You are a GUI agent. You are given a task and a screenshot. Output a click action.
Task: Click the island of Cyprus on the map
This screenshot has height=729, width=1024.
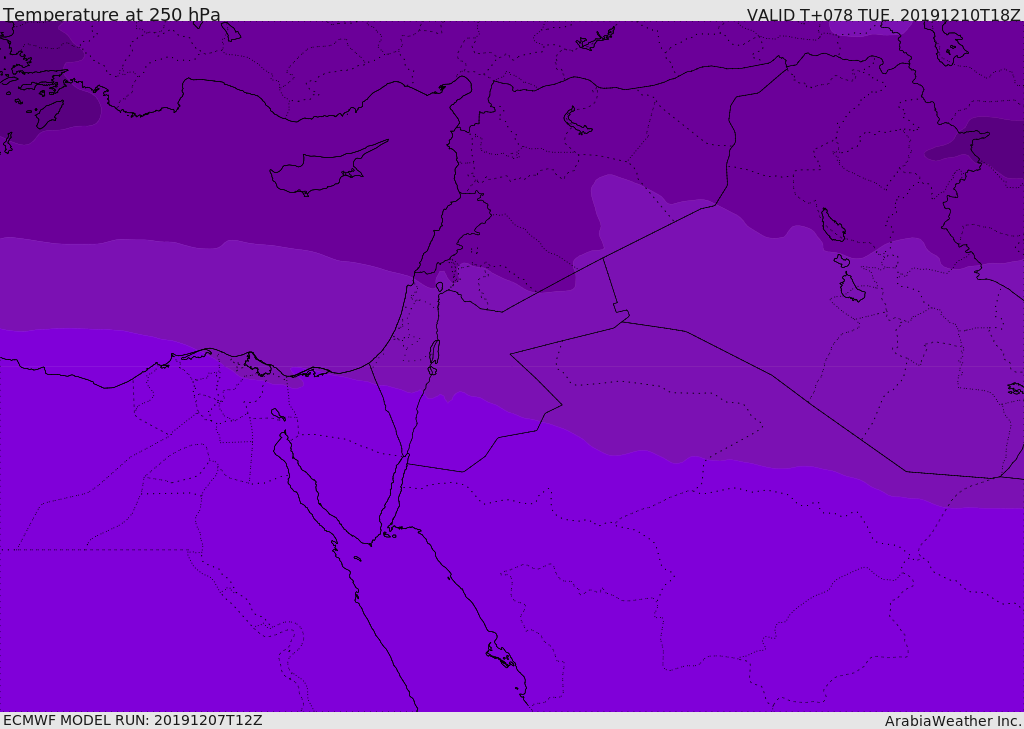pyautogui.click(x=327, y=169)
